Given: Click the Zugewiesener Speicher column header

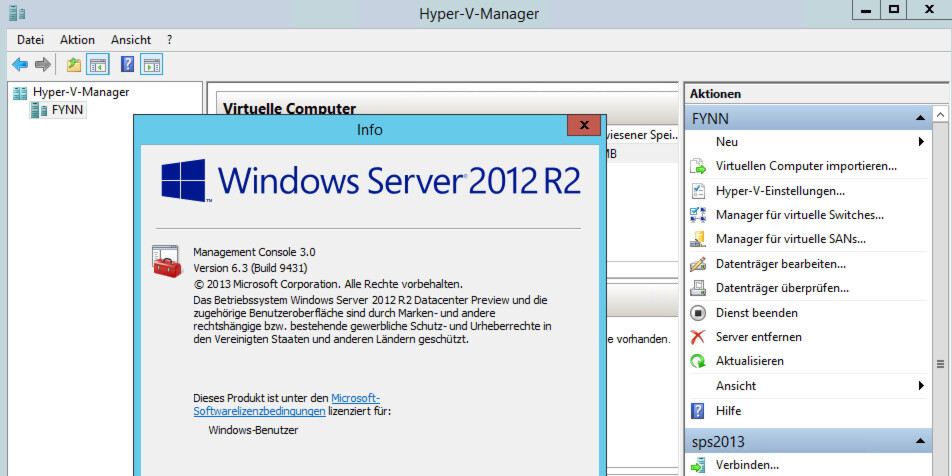Looking at the screenshot, I should [641, 136].
